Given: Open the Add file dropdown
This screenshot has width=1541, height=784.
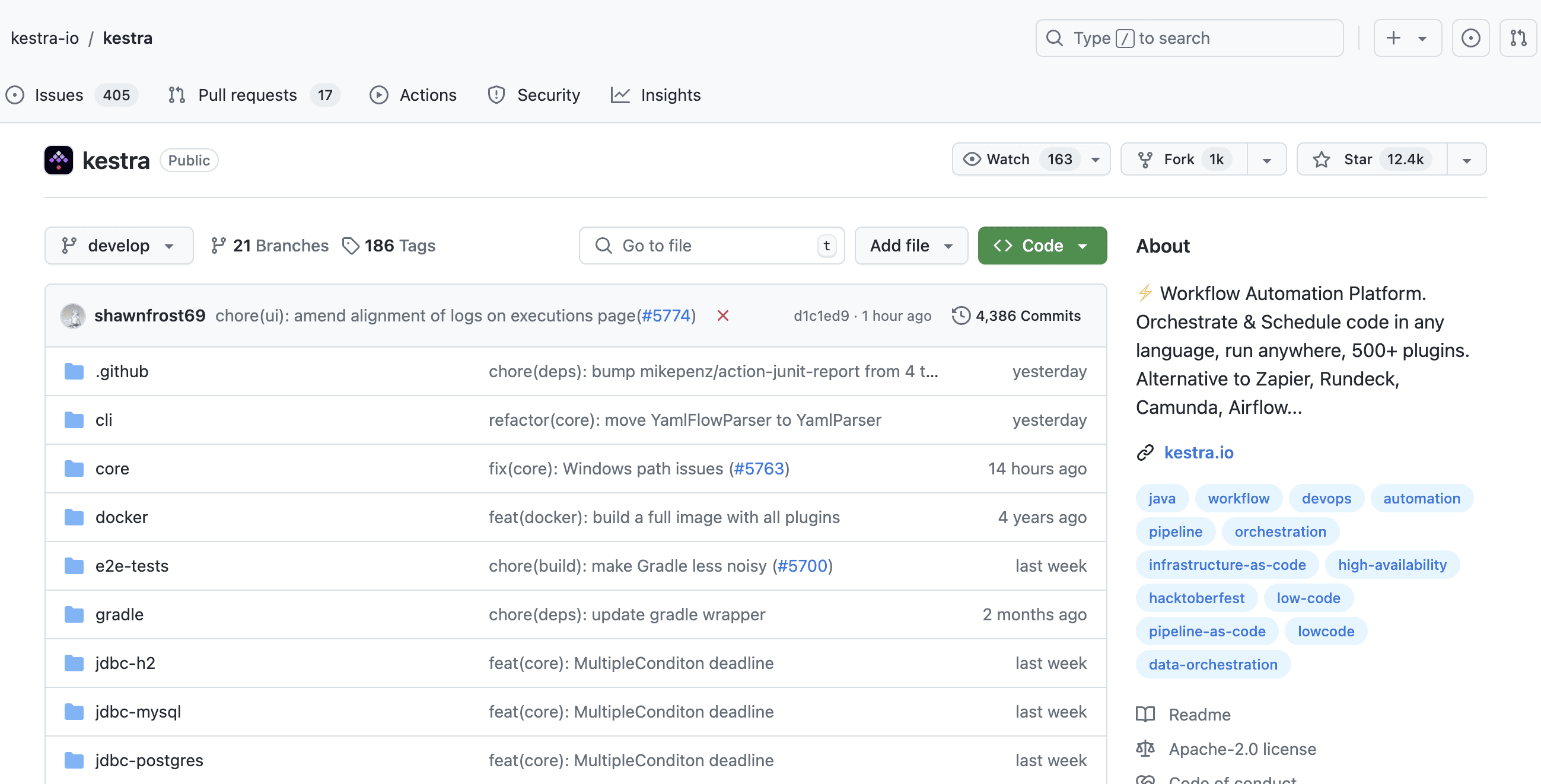Looking at the screenshot, I should 910,246.
